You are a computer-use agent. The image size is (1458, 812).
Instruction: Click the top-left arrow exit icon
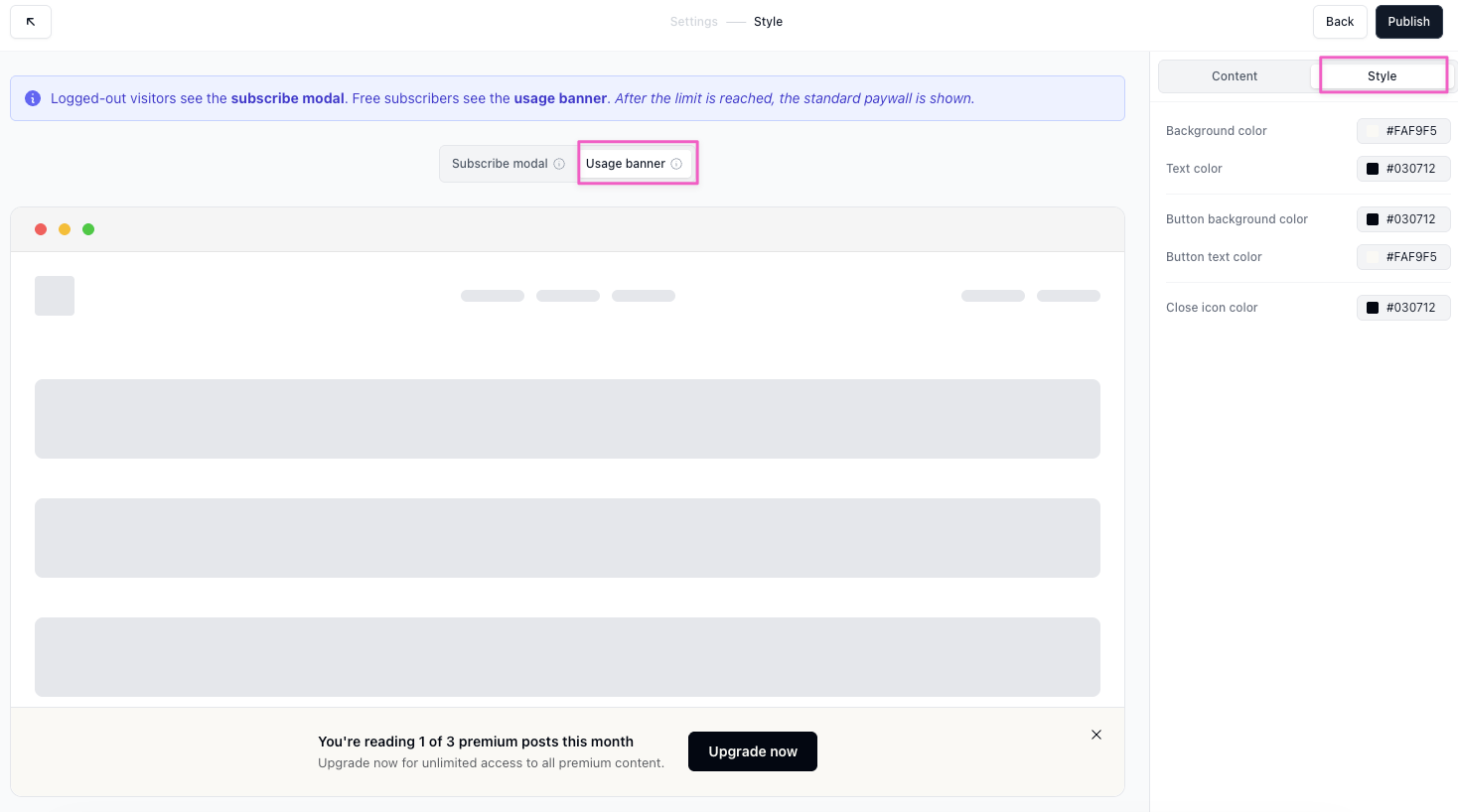coord(31,22)
